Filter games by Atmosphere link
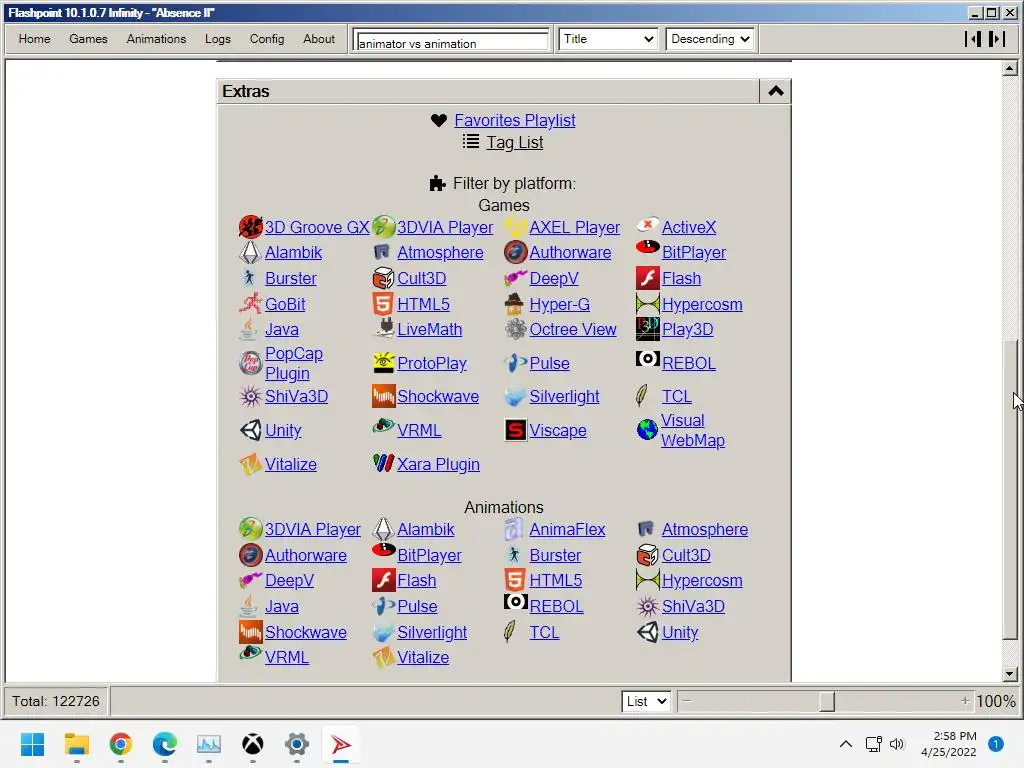Viewport: 1024px width, 768px height. (440, 252)
